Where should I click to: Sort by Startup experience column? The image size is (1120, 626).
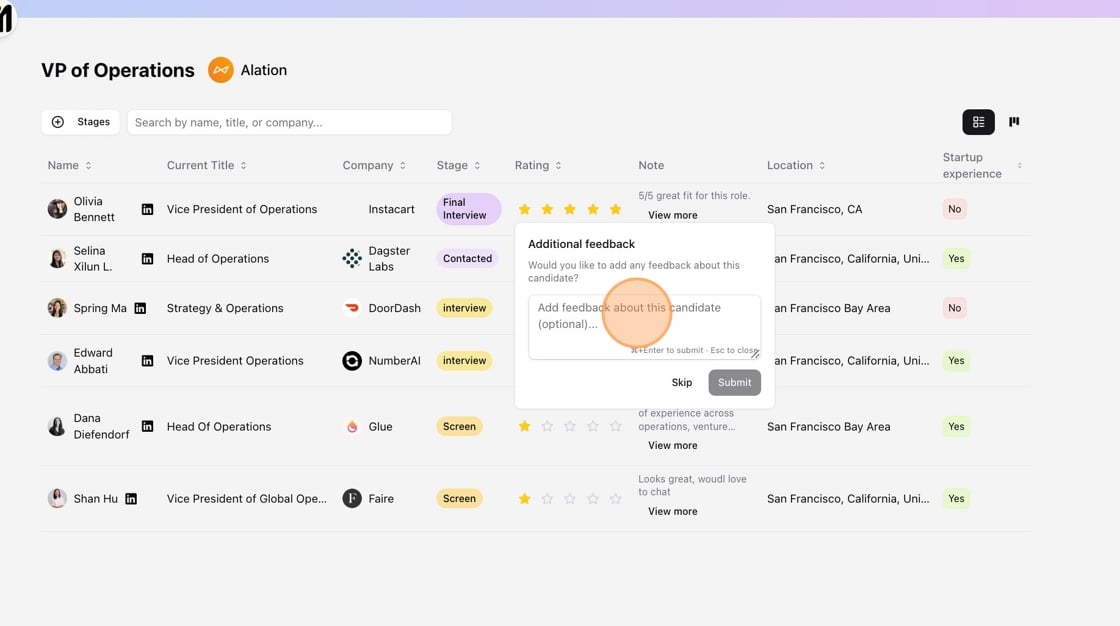(982, 165)
